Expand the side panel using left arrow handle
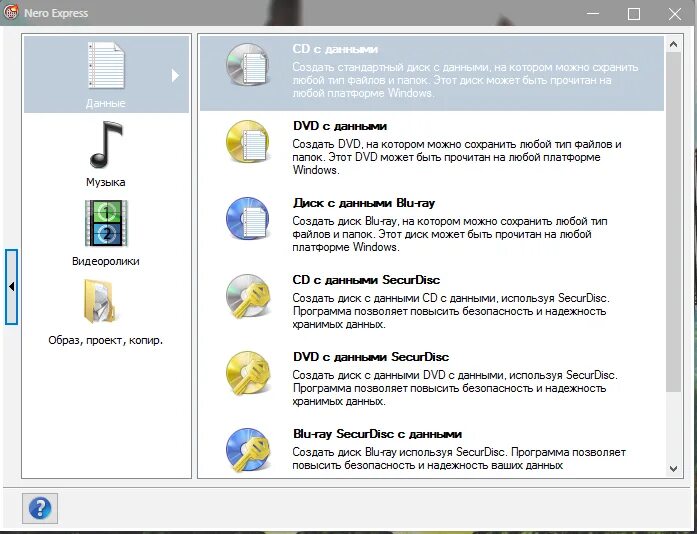The height and width of the screenshot is (534, 697). coord(12,287)
